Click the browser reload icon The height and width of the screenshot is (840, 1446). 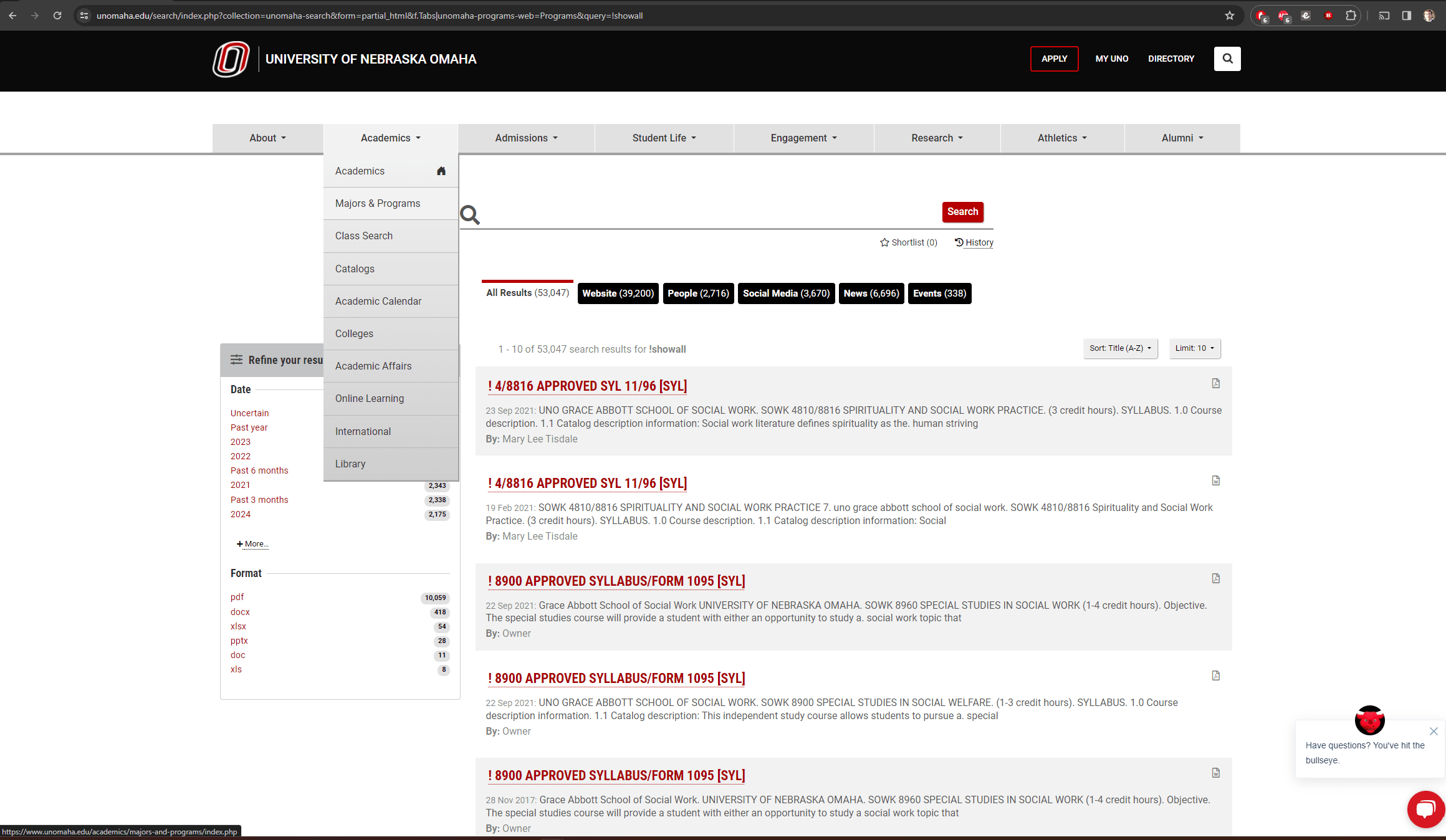point(57,16)
